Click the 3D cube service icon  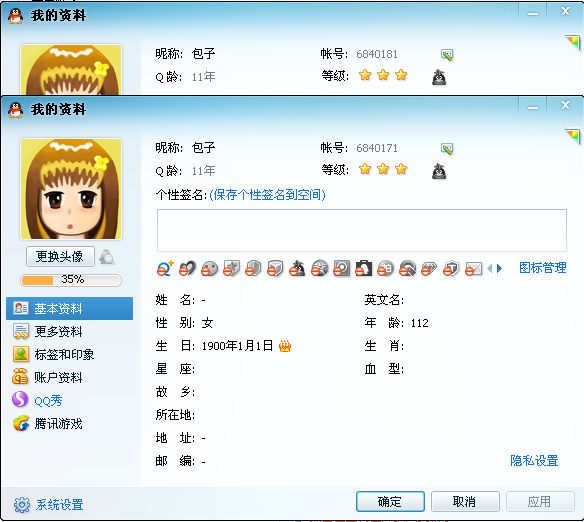pos(275,268)
